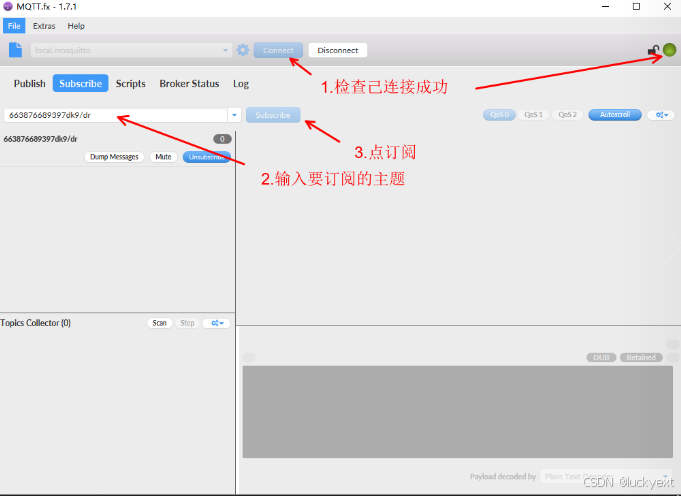
Task: Mute the 663876689397dk9/dr subscription
Action: pos(163,157)
